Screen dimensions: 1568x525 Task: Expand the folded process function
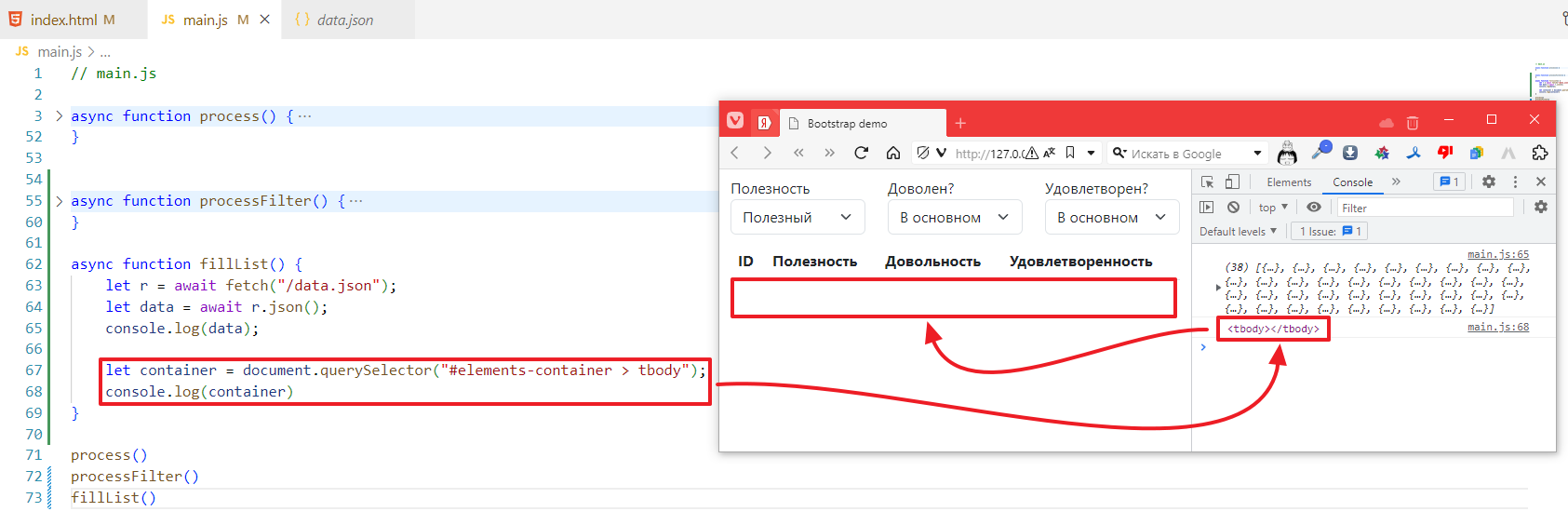coord(60,116)
